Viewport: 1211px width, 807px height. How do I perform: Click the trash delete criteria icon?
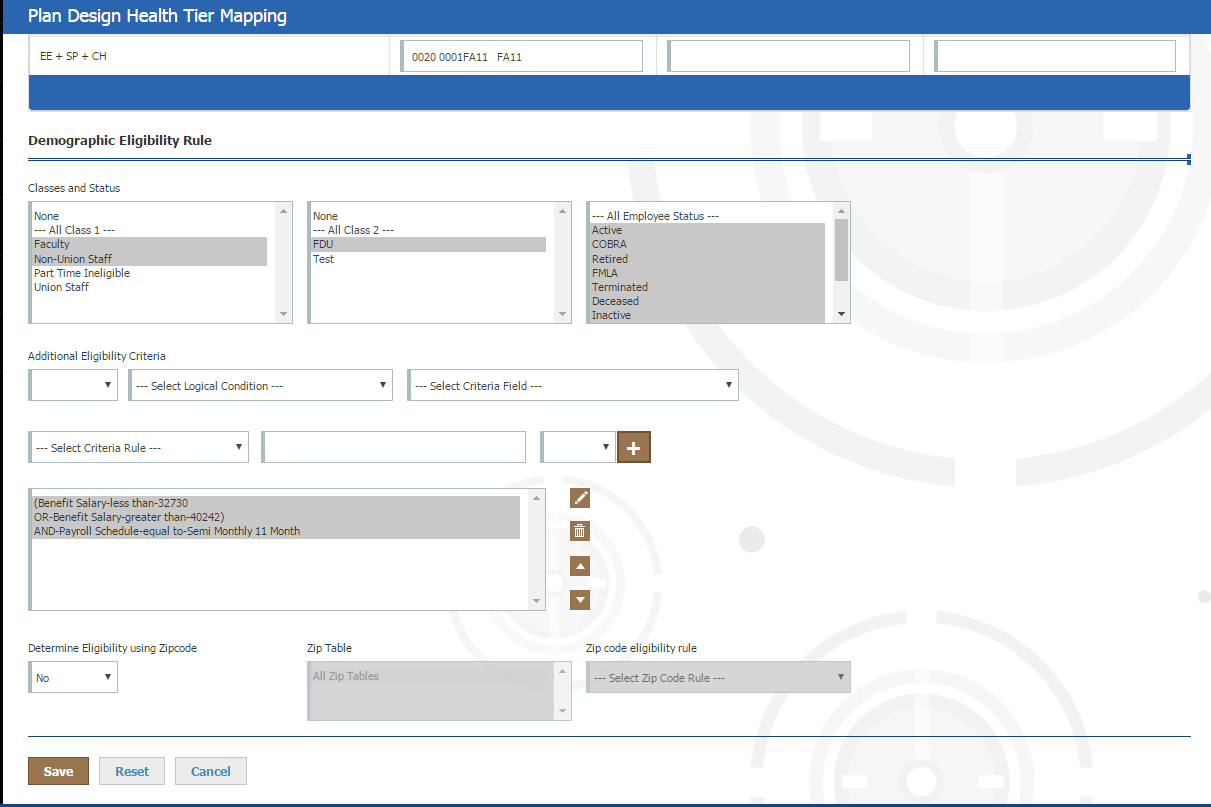click(580, 531)
